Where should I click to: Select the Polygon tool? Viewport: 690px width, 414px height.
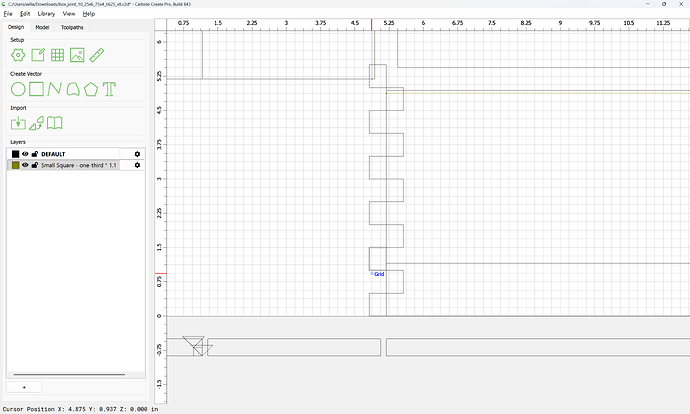[91, 89]
